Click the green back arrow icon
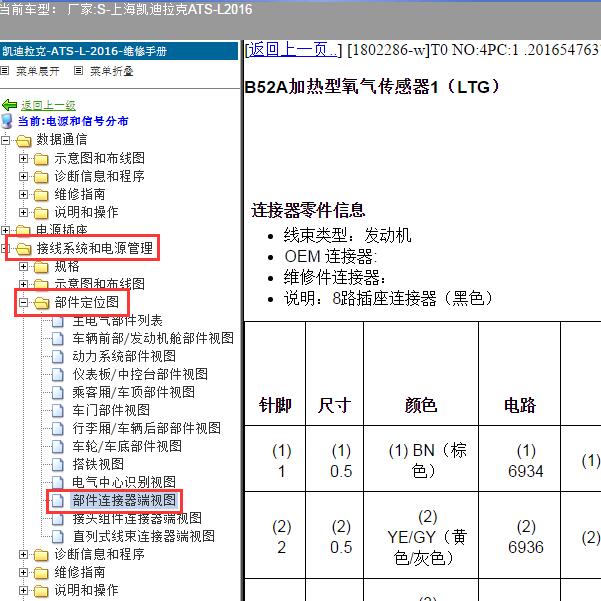 click(x=9, y=105)
